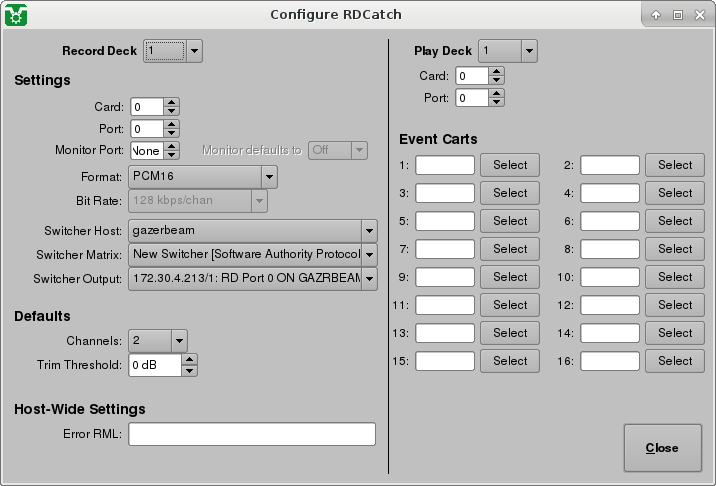Click the Event Cart 5 input field

(445, 221)
